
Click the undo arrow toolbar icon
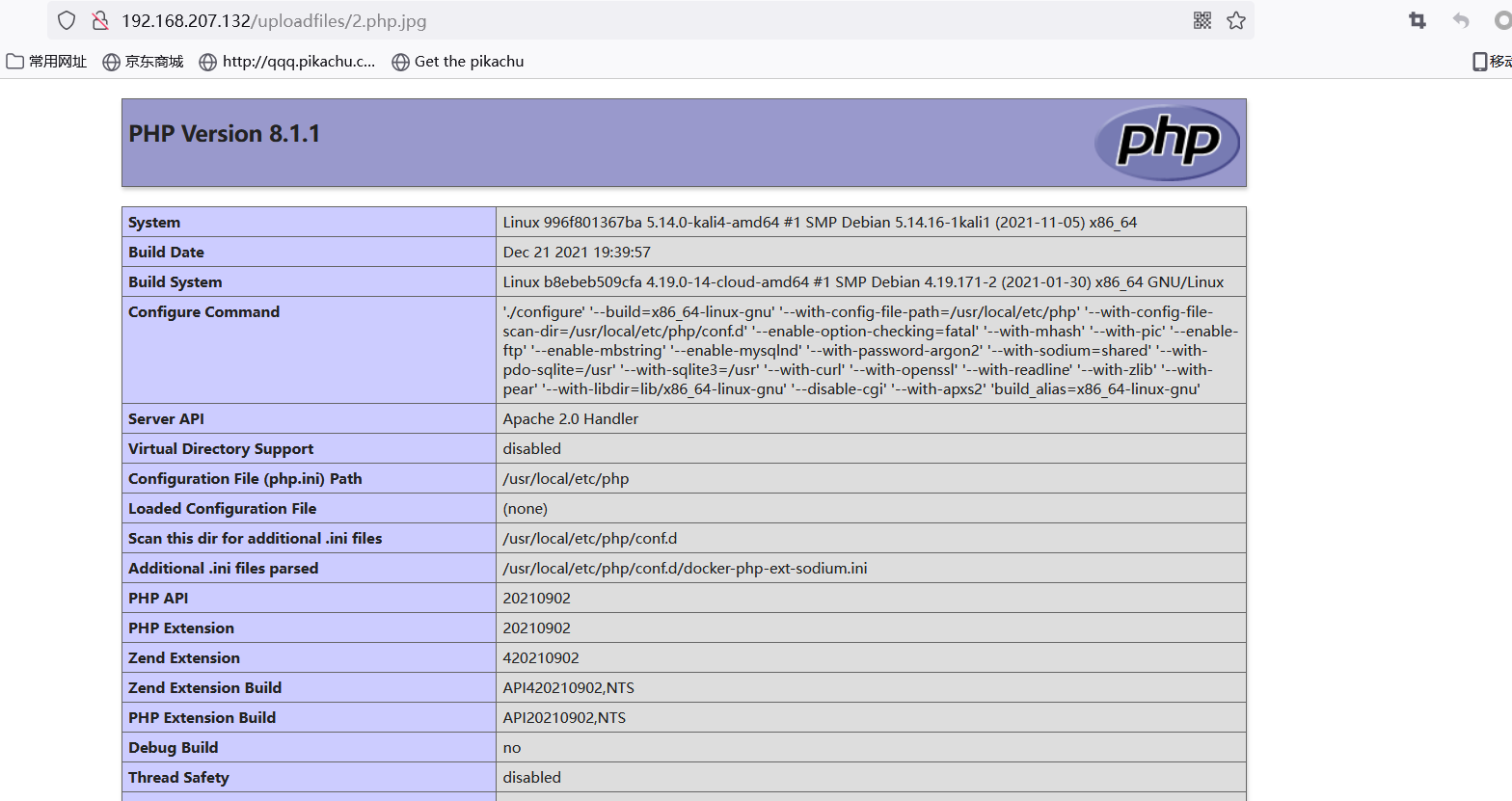point(1461,20)
